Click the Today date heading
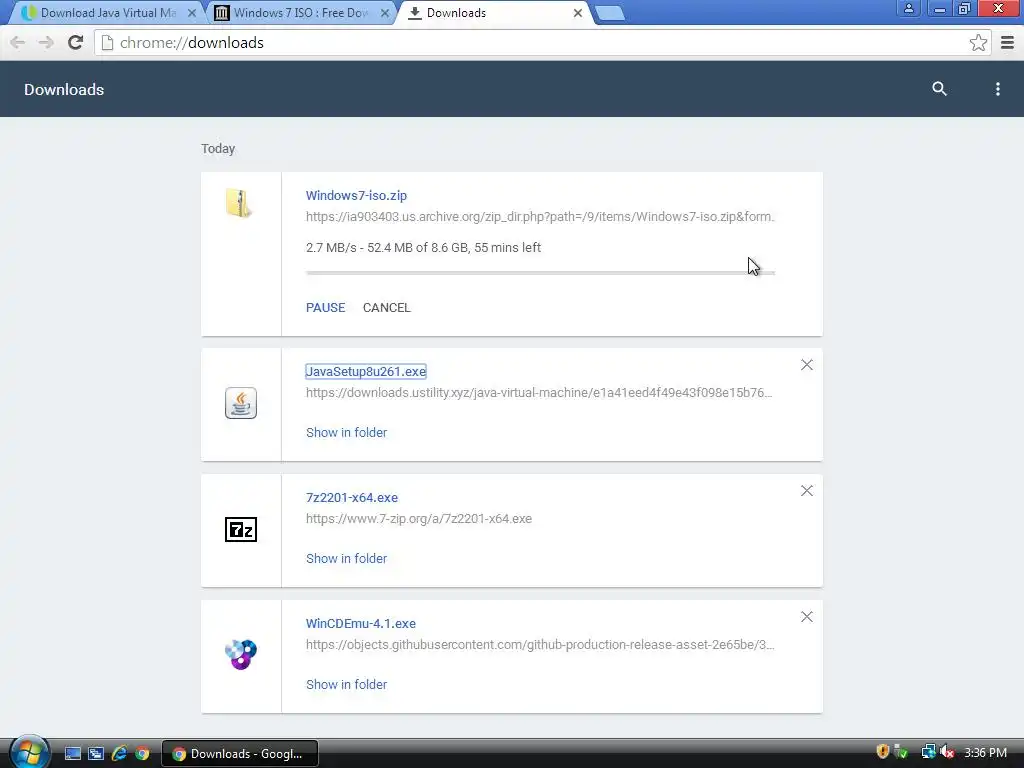Image resolution: width=1024 pixels, height=768 pixels. 218,149
